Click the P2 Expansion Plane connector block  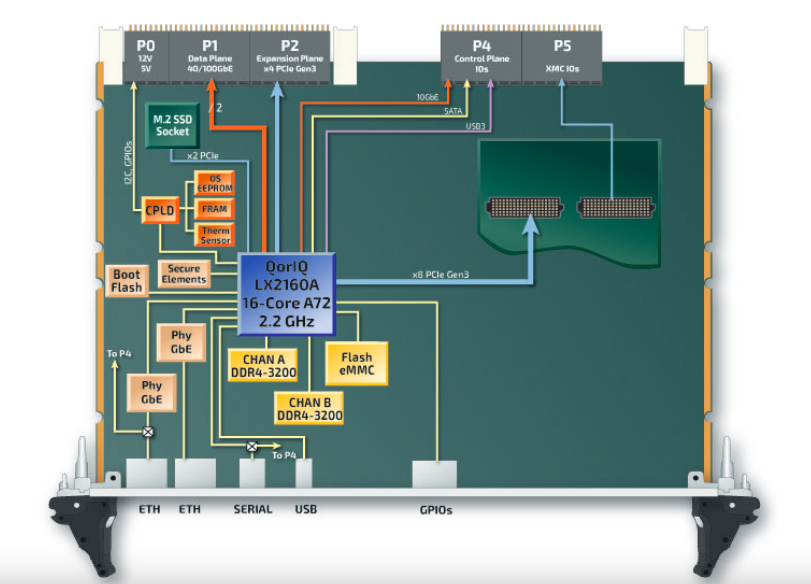click(x=290, y=57)
